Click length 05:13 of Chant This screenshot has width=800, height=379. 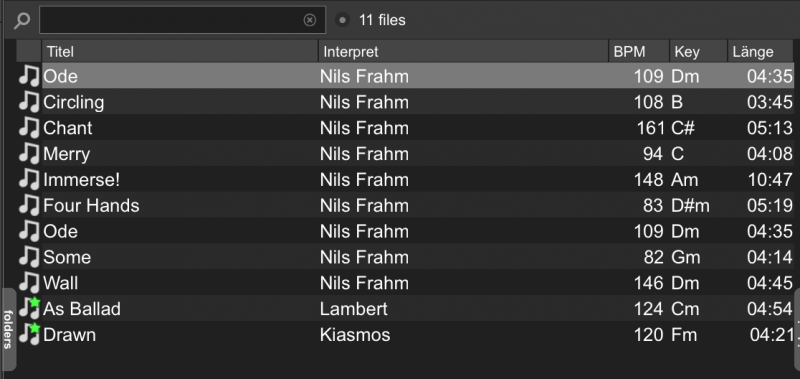tap(770, 128)
